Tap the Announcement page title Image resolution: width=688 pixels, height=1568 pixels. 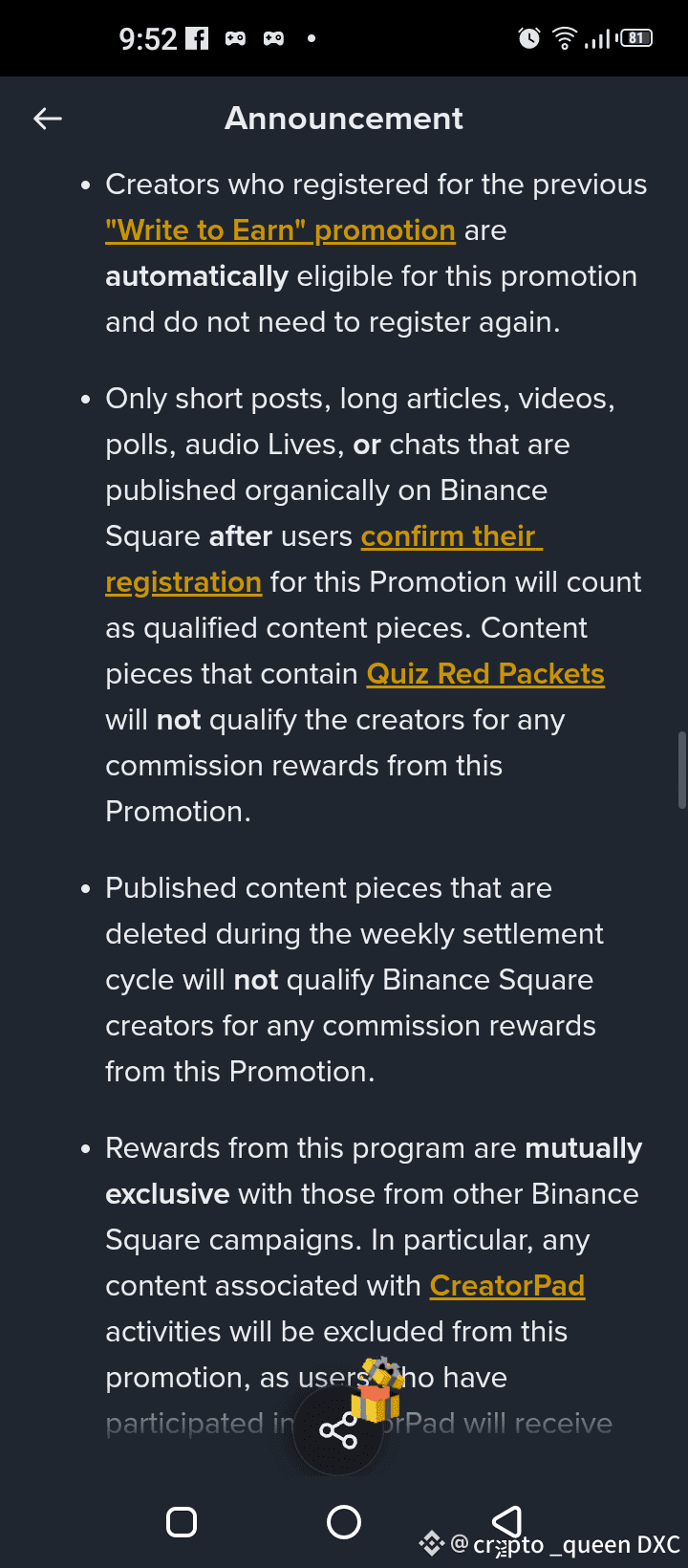coord(344,119)
